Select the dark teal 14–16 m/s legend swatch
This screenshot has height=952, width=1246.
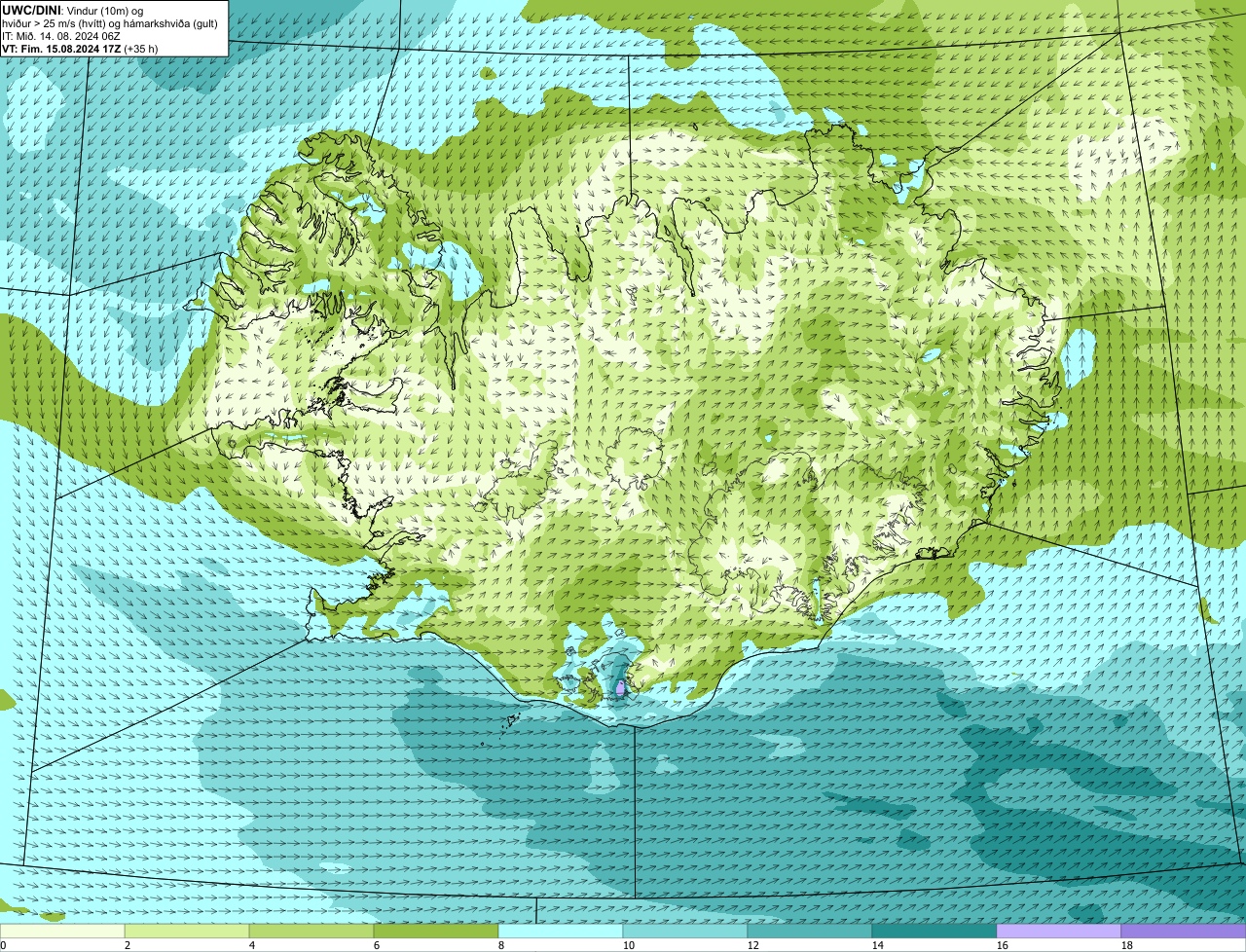click(x=934, y=931)
